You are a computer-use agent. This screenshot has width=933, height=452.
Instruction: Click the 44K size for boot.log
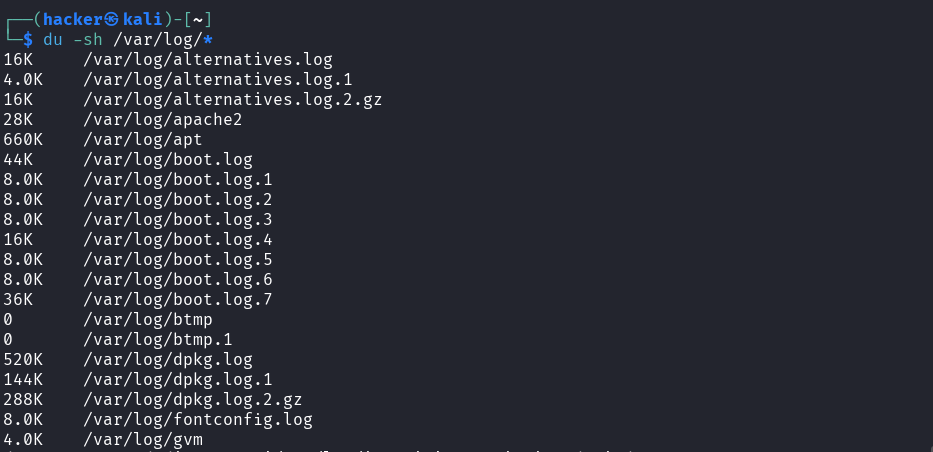(18, 160)
